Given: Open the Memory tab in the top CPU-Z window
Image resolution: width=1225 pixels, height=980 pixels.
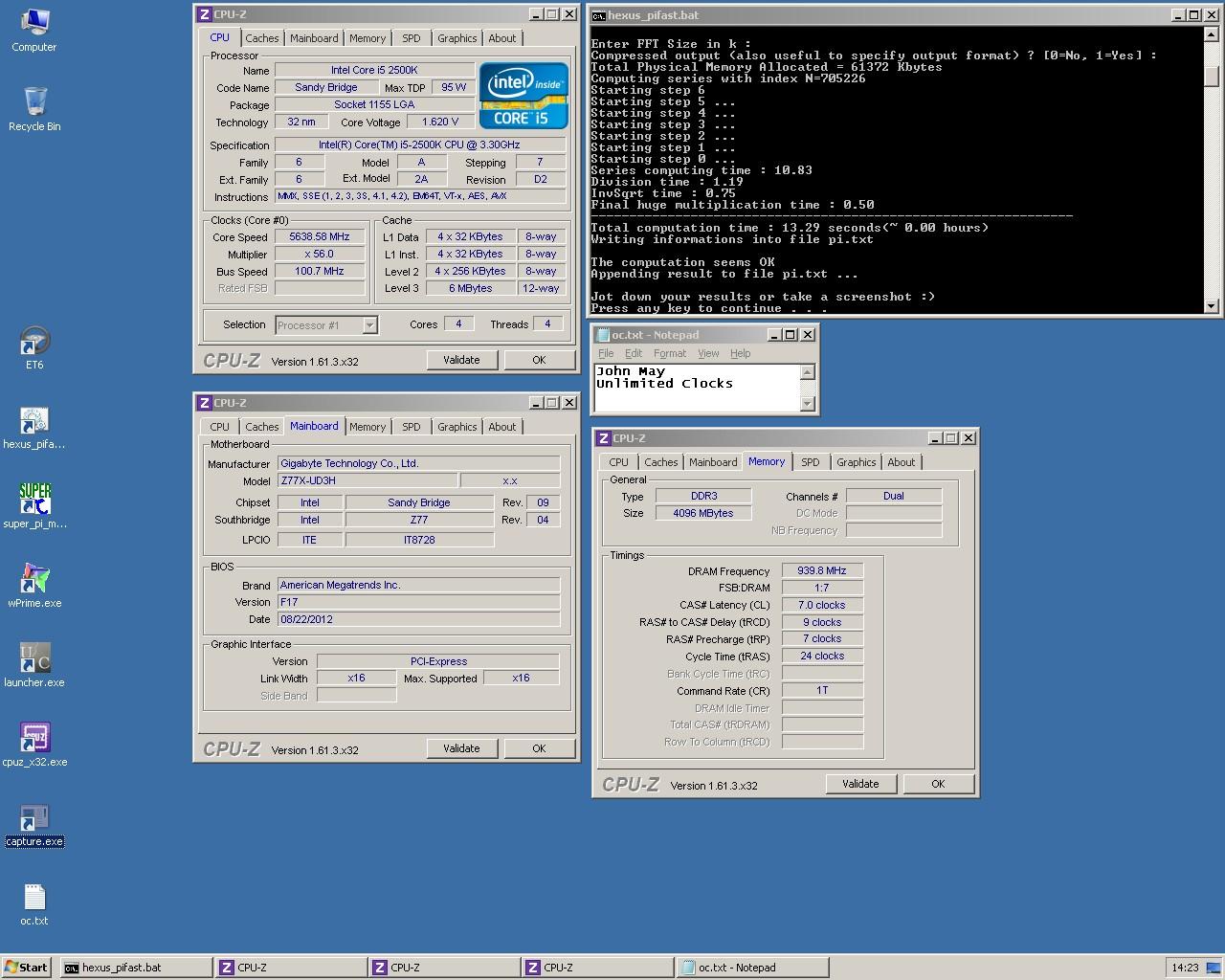Looking at the screenshot, I should click(x=367, y=38).
